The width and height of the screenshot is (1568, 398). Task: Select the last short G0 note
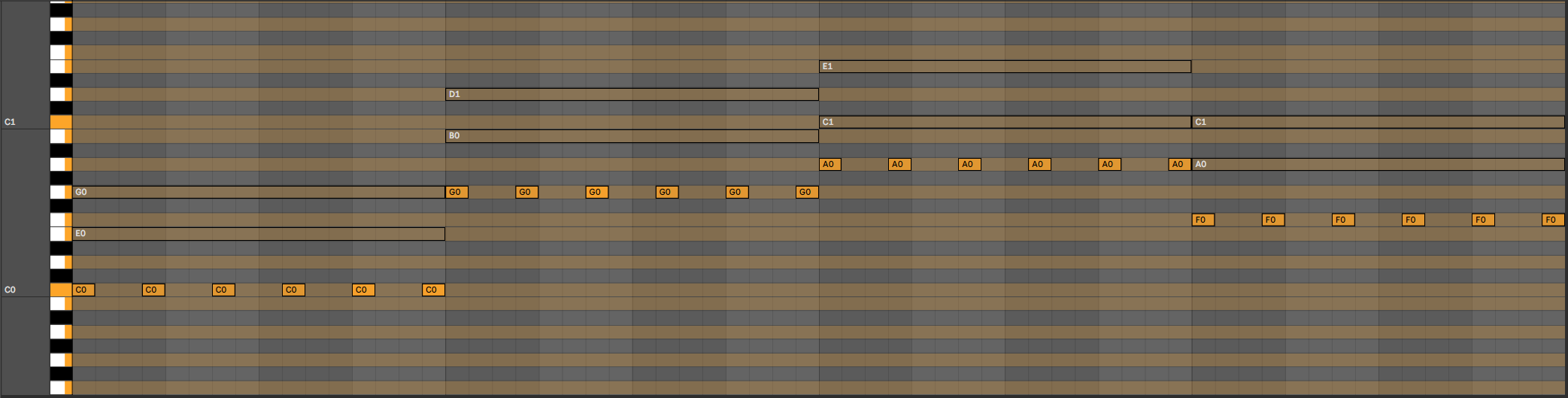click(807, 193)
